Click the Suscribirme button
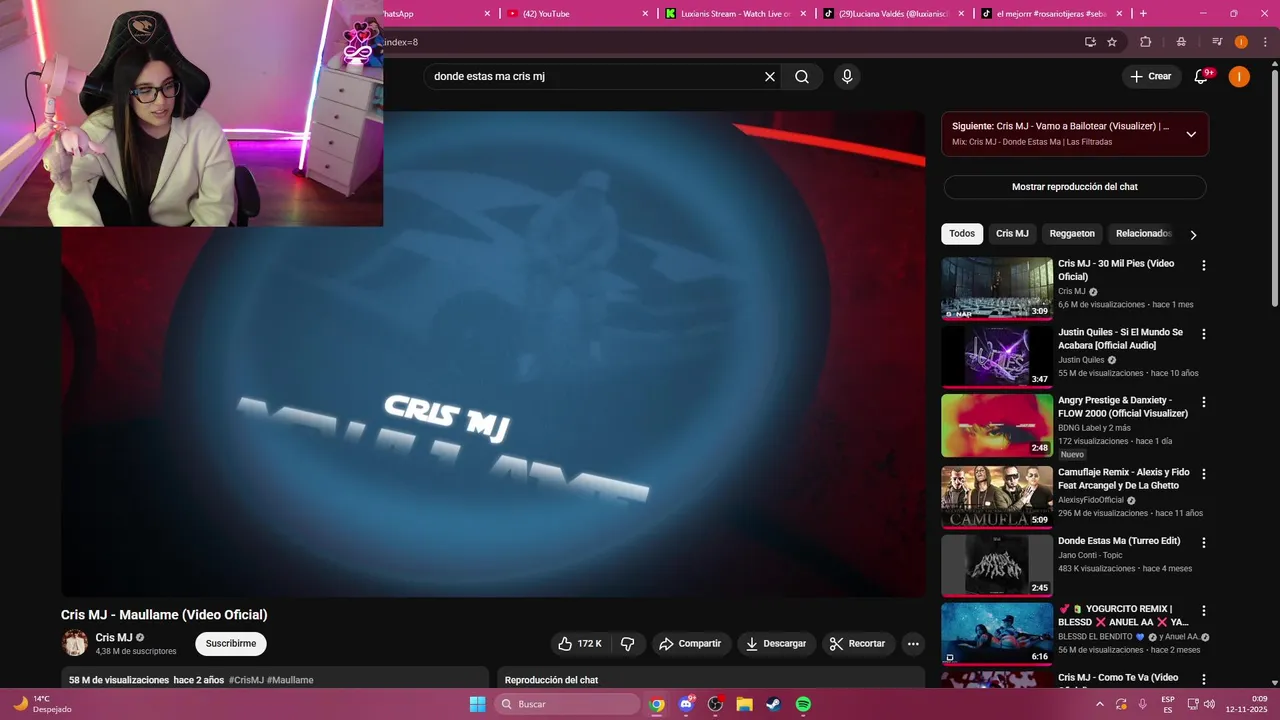This screenshot has height=720, width=1280. pos(231,644)
